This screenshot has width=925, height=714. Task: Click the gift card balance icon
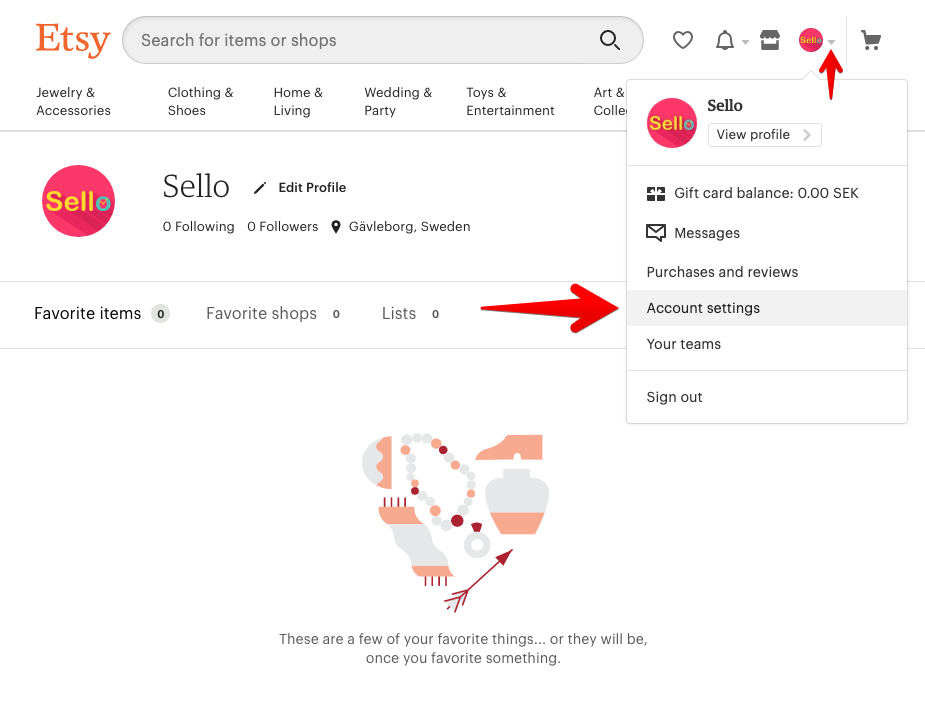coord(657,193)
